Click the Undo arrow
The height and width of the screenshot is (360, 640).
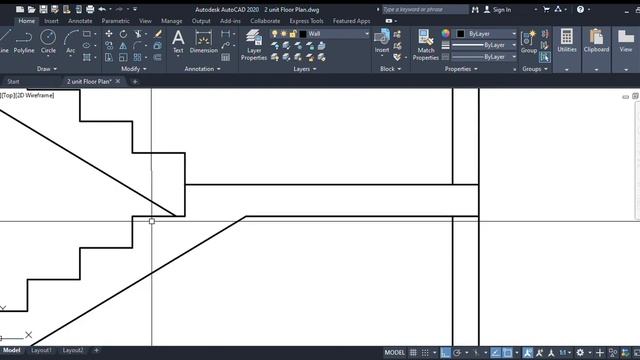pos(102,9)
